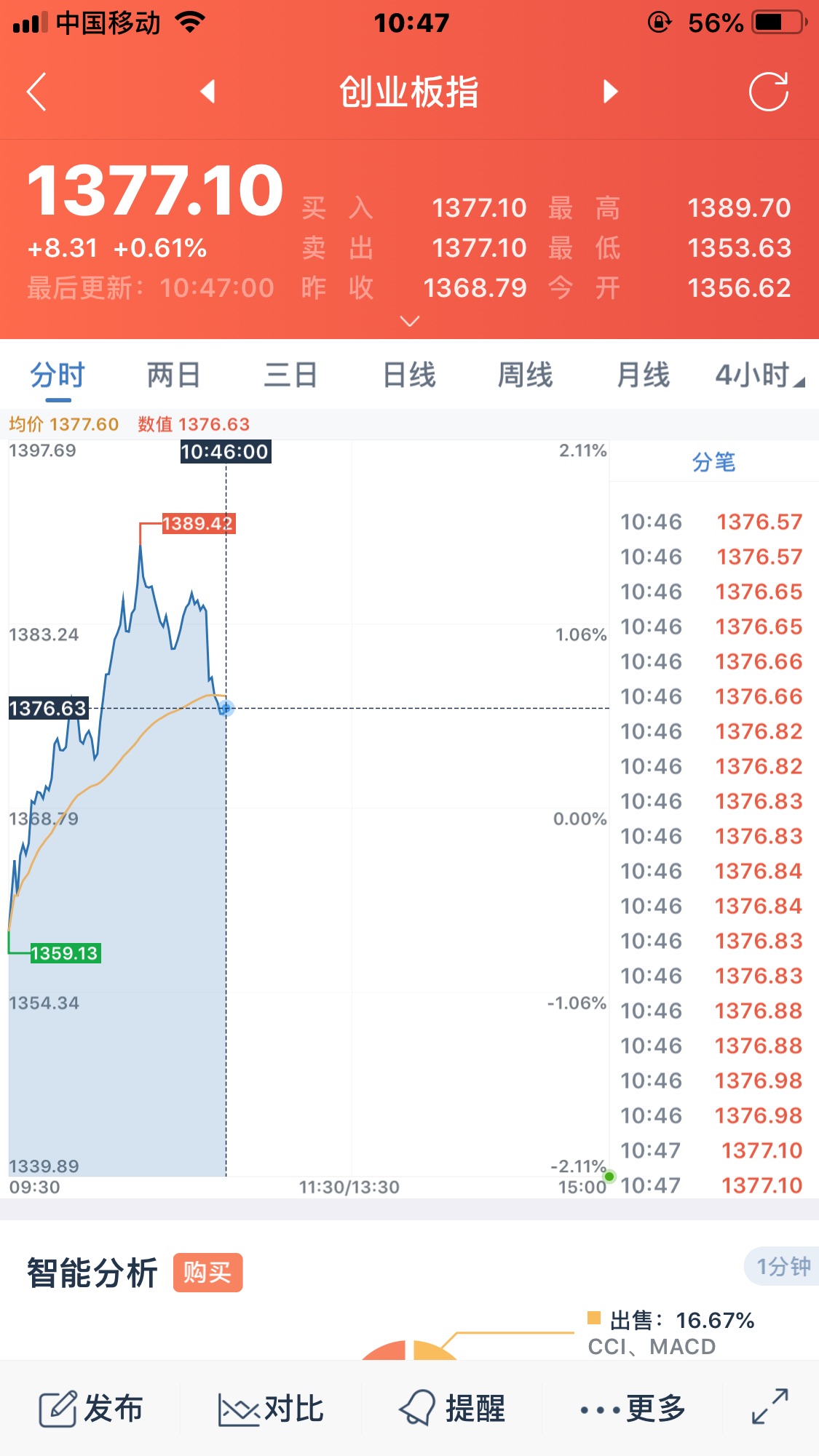Open fullscreen chart with expand arrows icon
The height and width of the screenshot is (1456, 819).
click(x=769, y=1407)
